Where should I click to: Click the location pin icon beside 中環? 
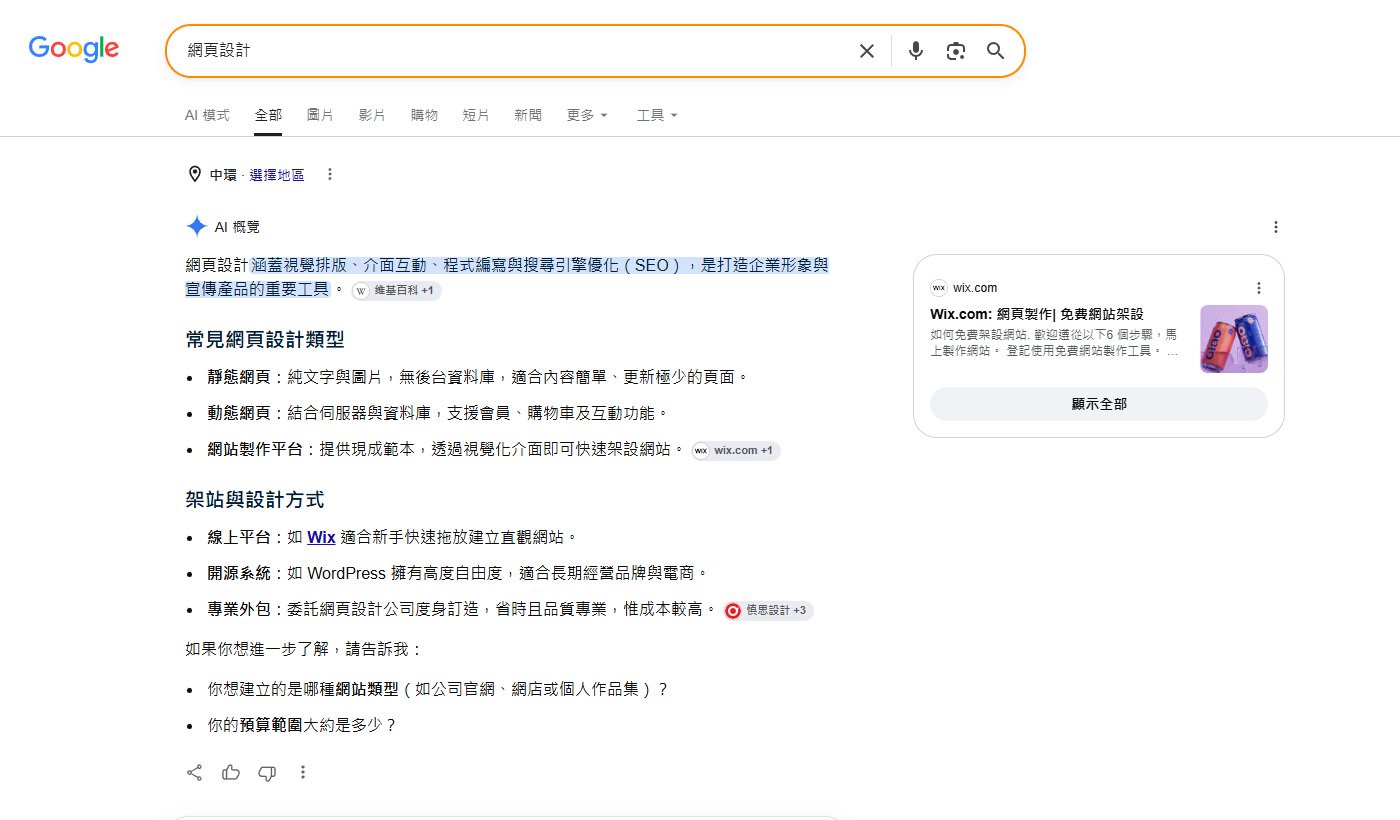195,175
